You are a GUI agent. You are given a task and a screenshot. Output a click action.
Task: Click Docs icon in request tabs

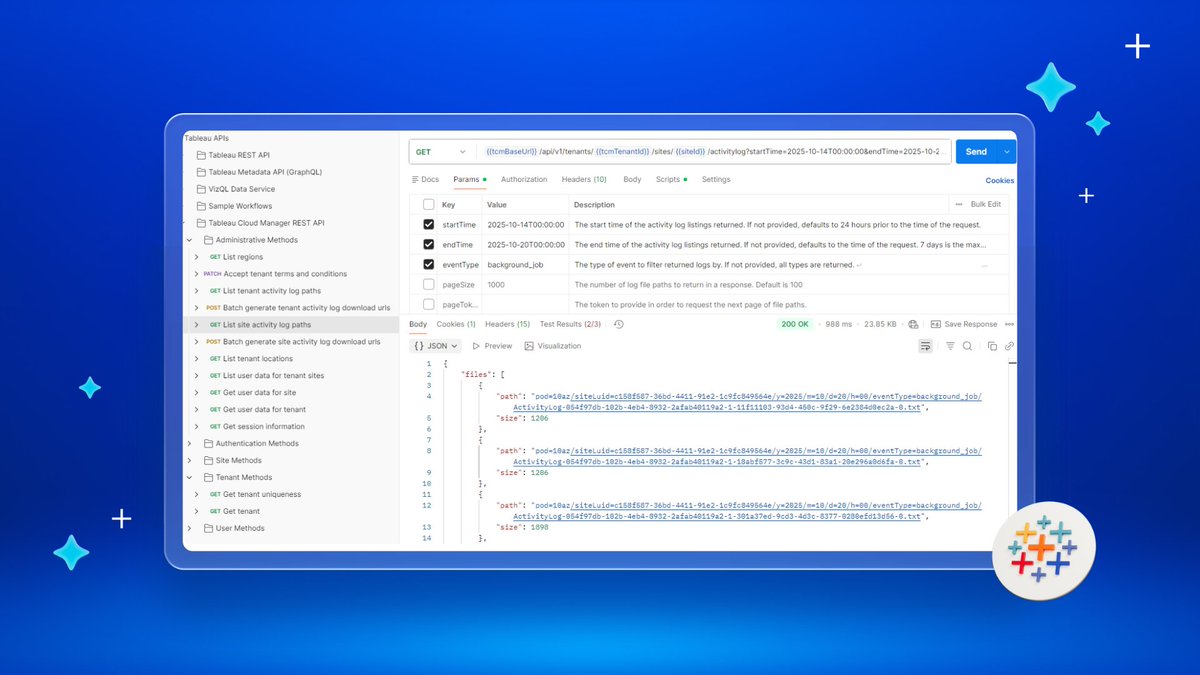pyautogui.click(x=415, y=180)
